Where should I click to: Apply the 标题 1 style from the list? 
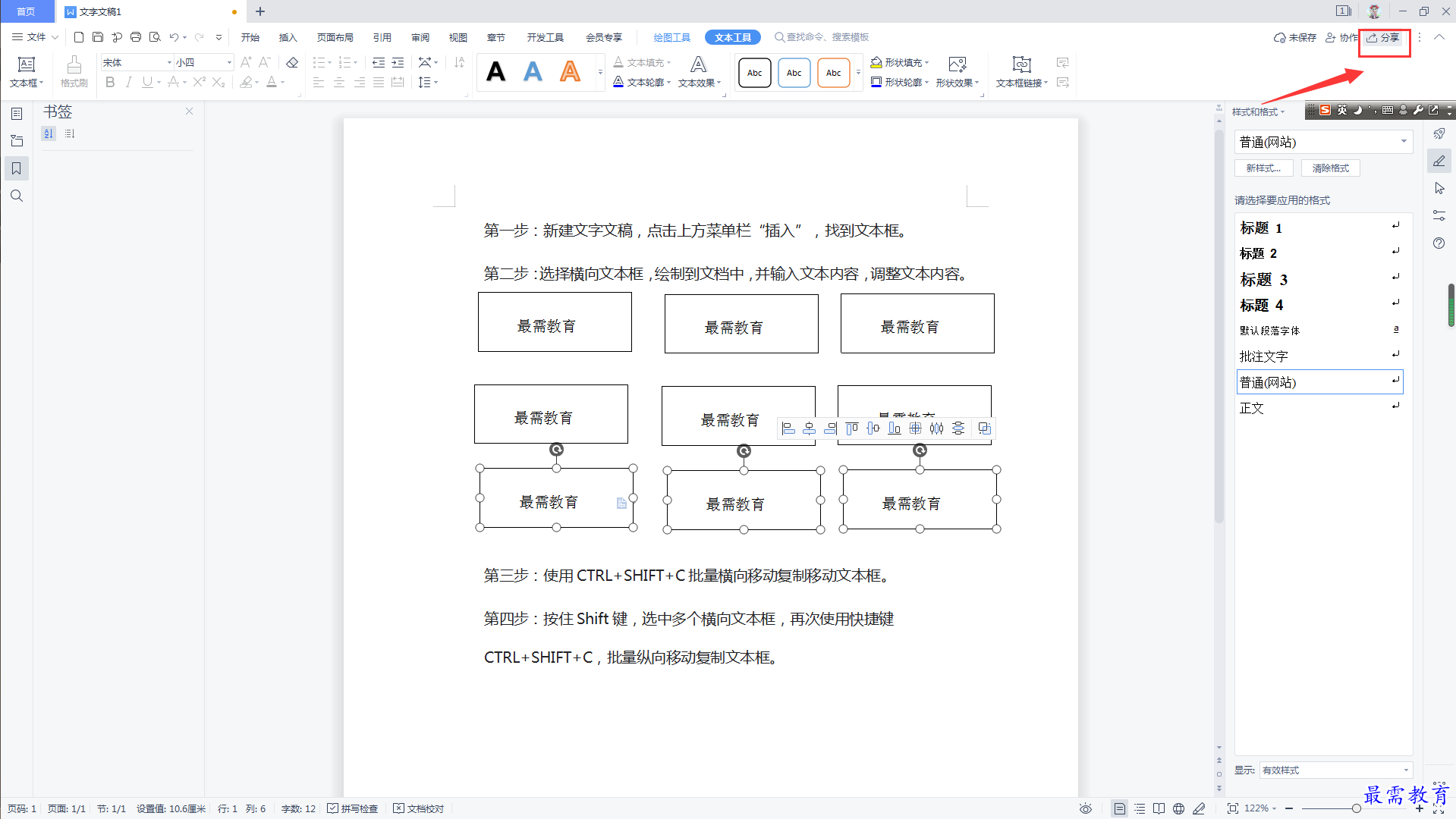click(x=1319, y=227)
